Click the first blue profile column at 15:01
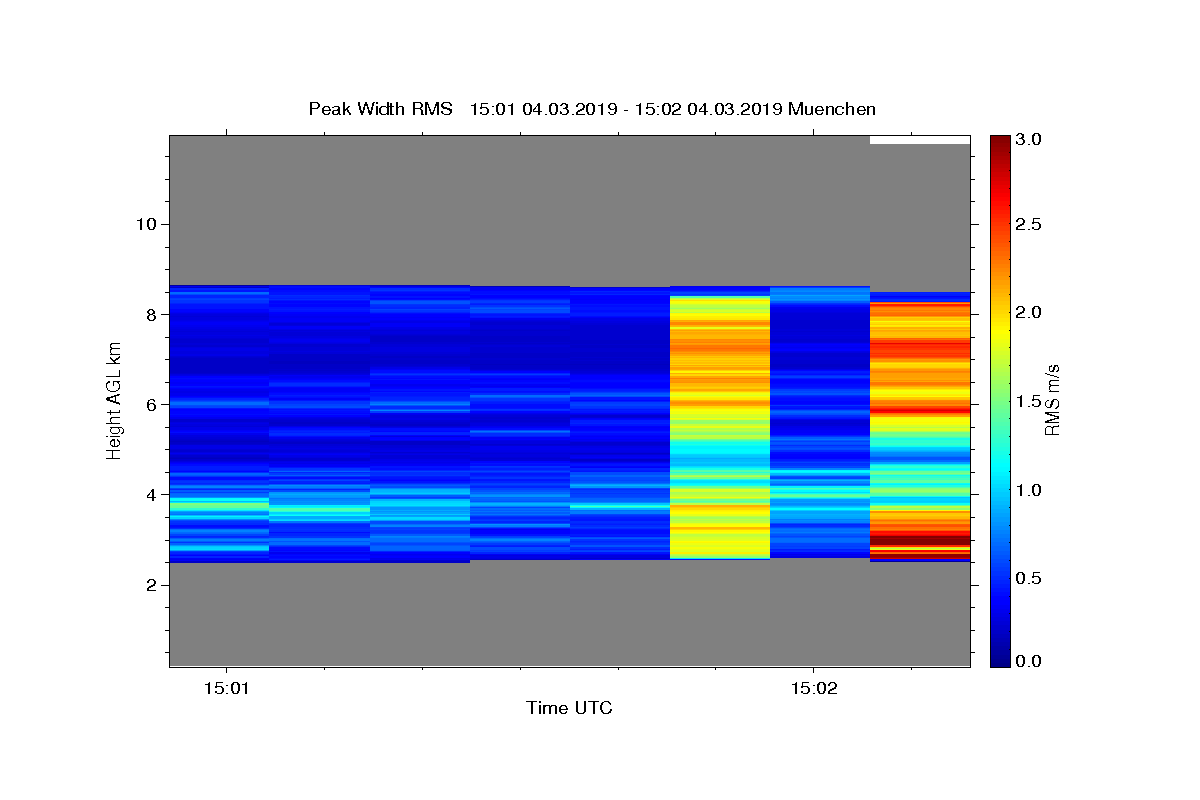The image size is (1200, 800). [220, 424]
